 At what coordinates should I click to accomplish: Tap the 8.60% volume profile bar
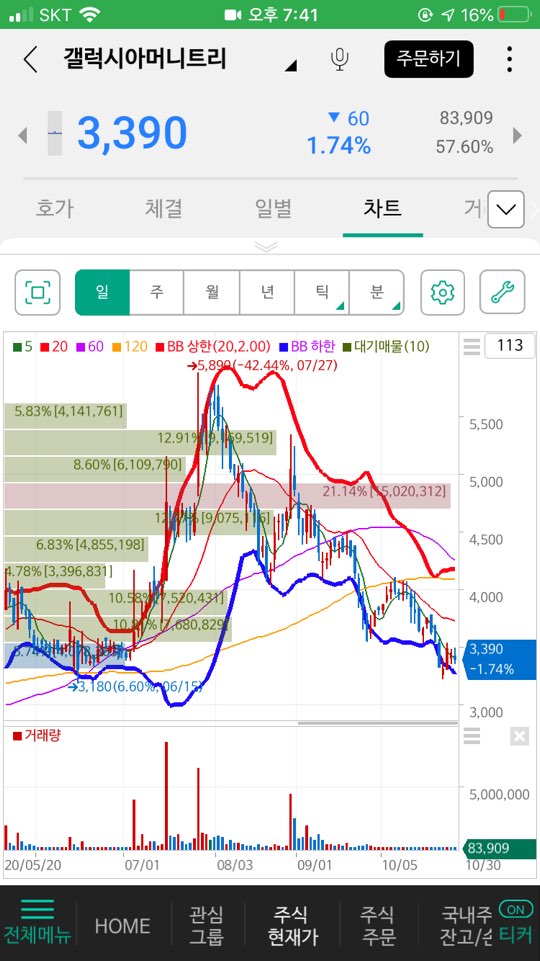point(94,469)
